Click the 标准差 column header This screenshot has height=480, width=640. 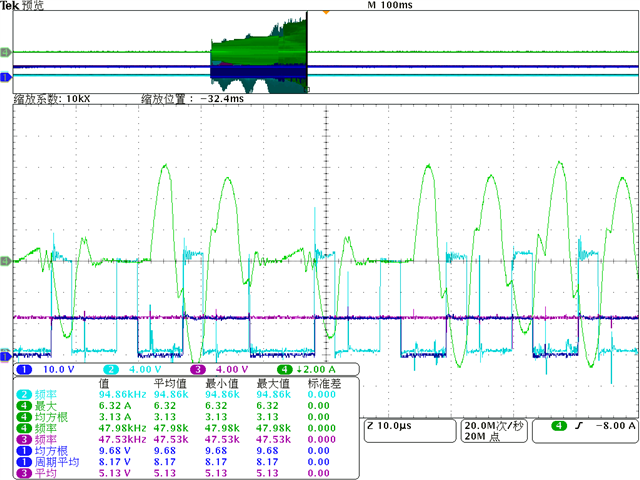click(324, 384)
